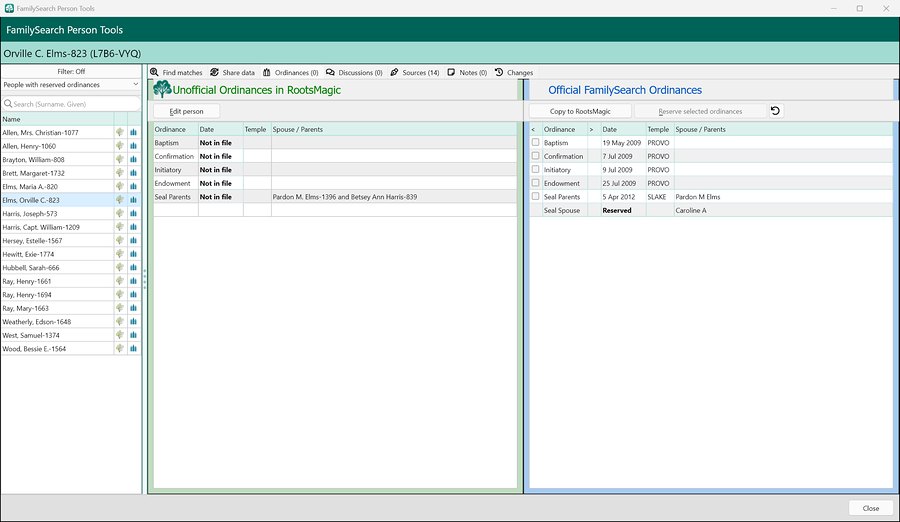The width and height of the screenshot is (900, 522).
Task: Click the > column header in official ordinances
Action: 591,130
